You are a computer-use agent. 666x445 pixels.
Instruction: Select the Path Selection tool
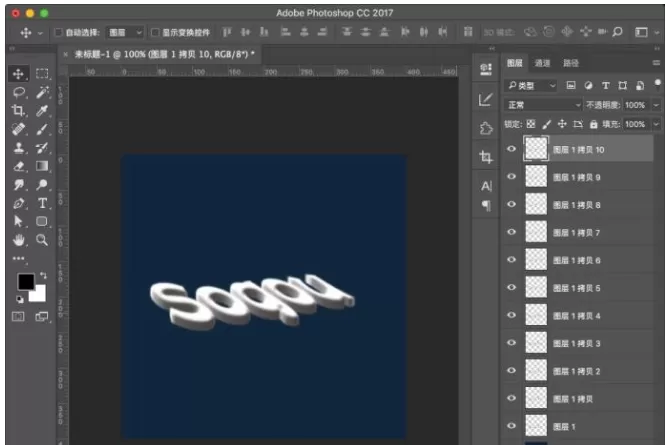(x=18, y=221)
